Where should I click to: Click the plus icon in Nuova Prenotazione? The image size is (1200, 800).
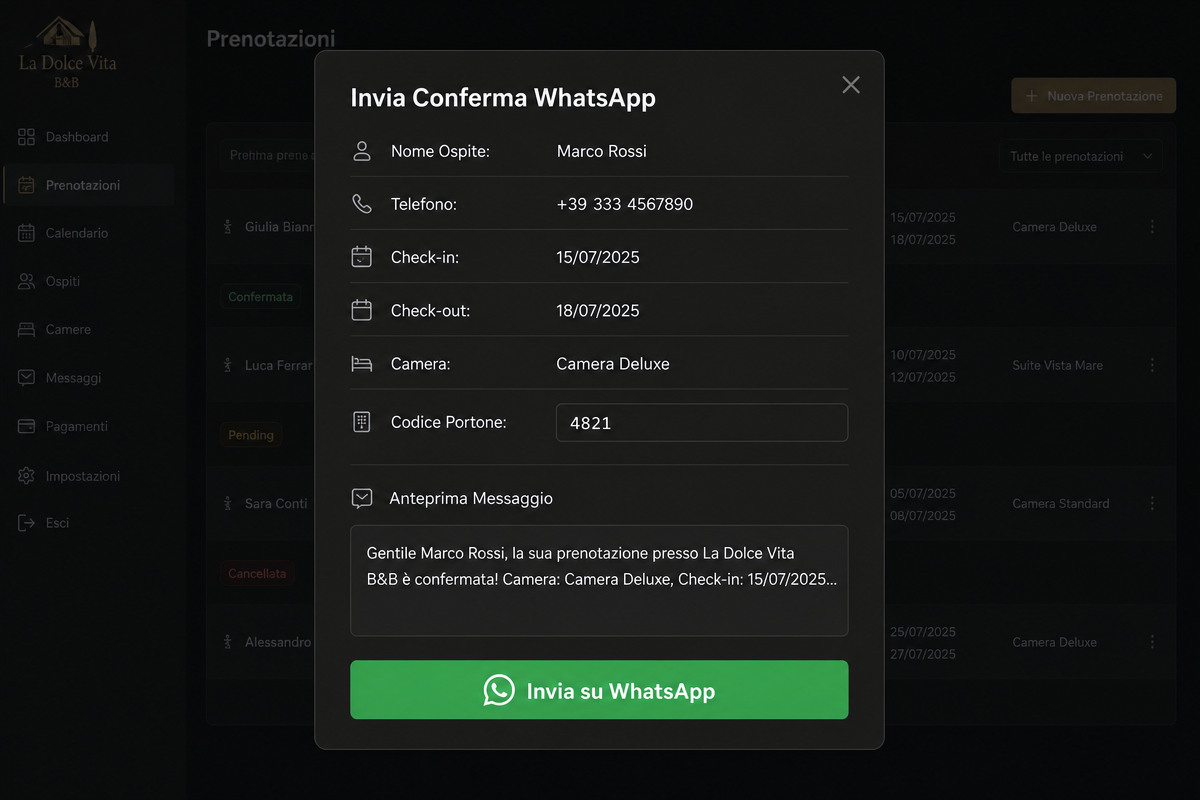(x=1031, y=96)
